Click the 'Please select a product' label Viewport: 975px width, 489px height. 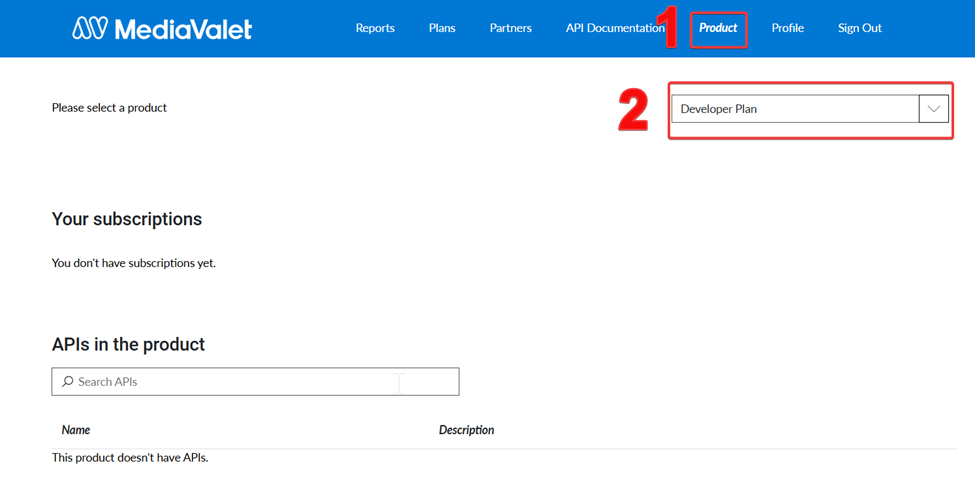pyautogui.click(x=109, y=108)
